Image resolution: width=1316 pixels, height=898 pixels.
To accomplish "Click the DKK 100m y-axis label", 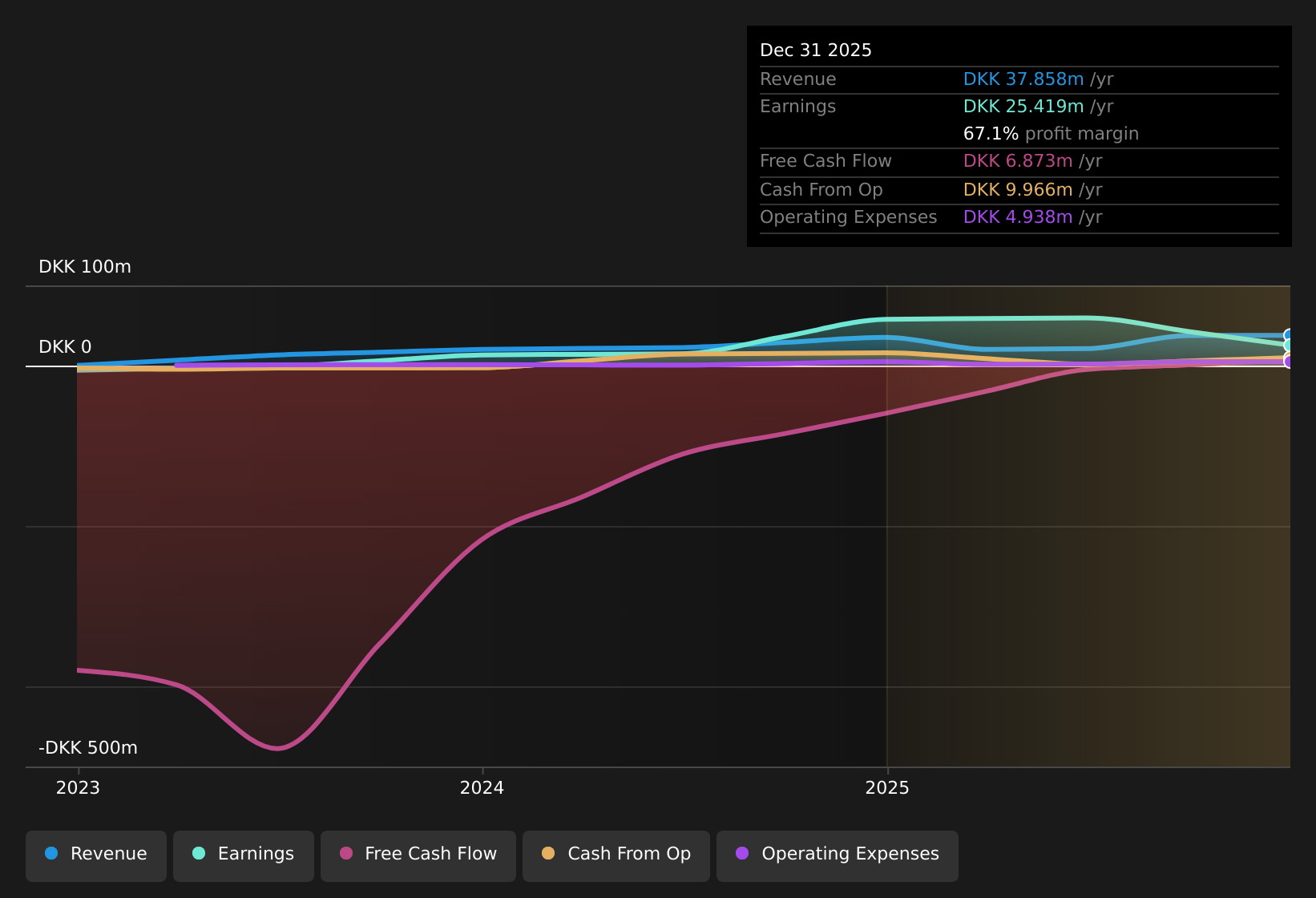I will [85, 267].
